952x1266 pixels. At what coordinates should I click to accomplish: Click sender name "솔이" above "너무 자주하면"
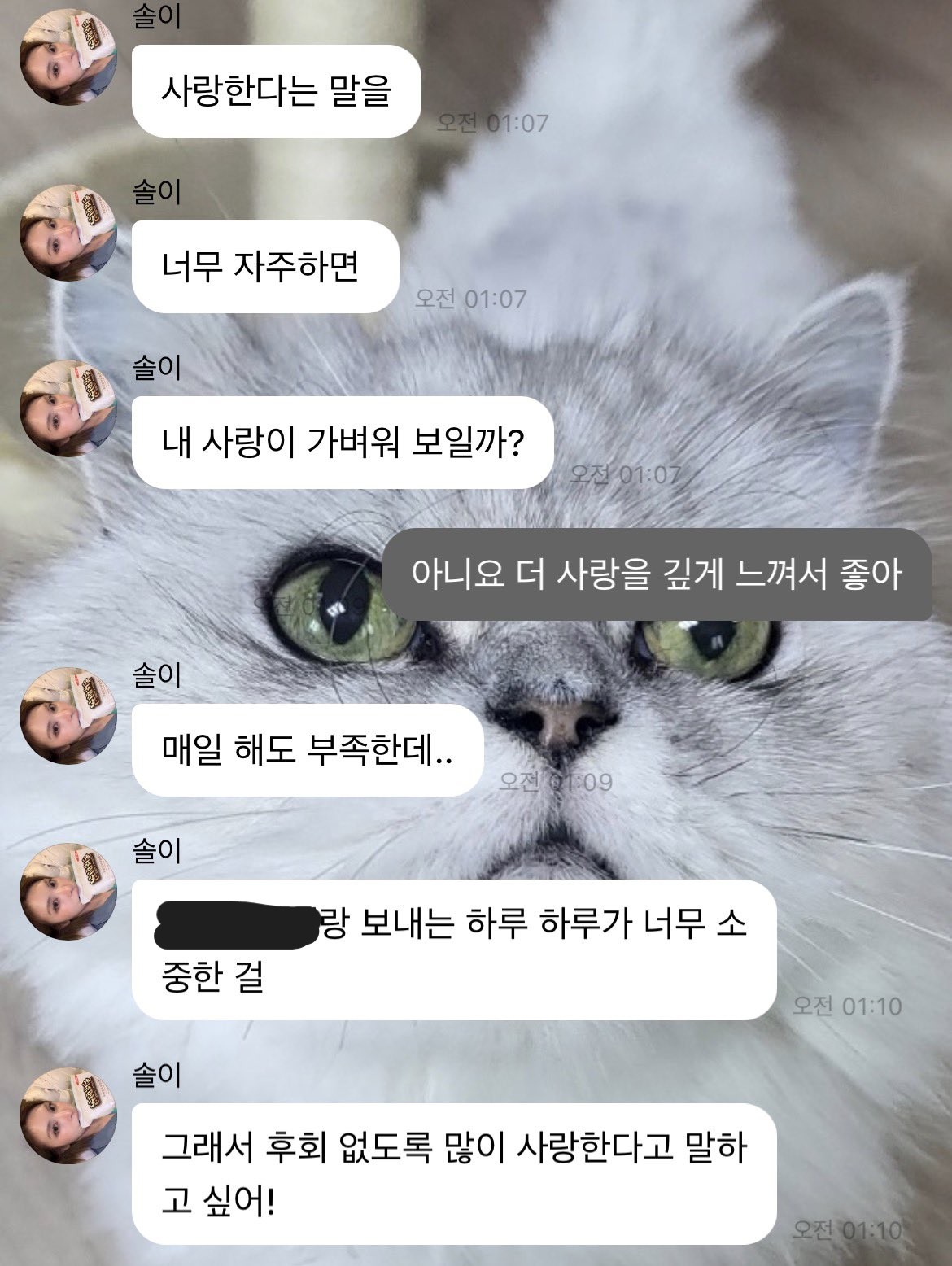[x=157, y=192]
